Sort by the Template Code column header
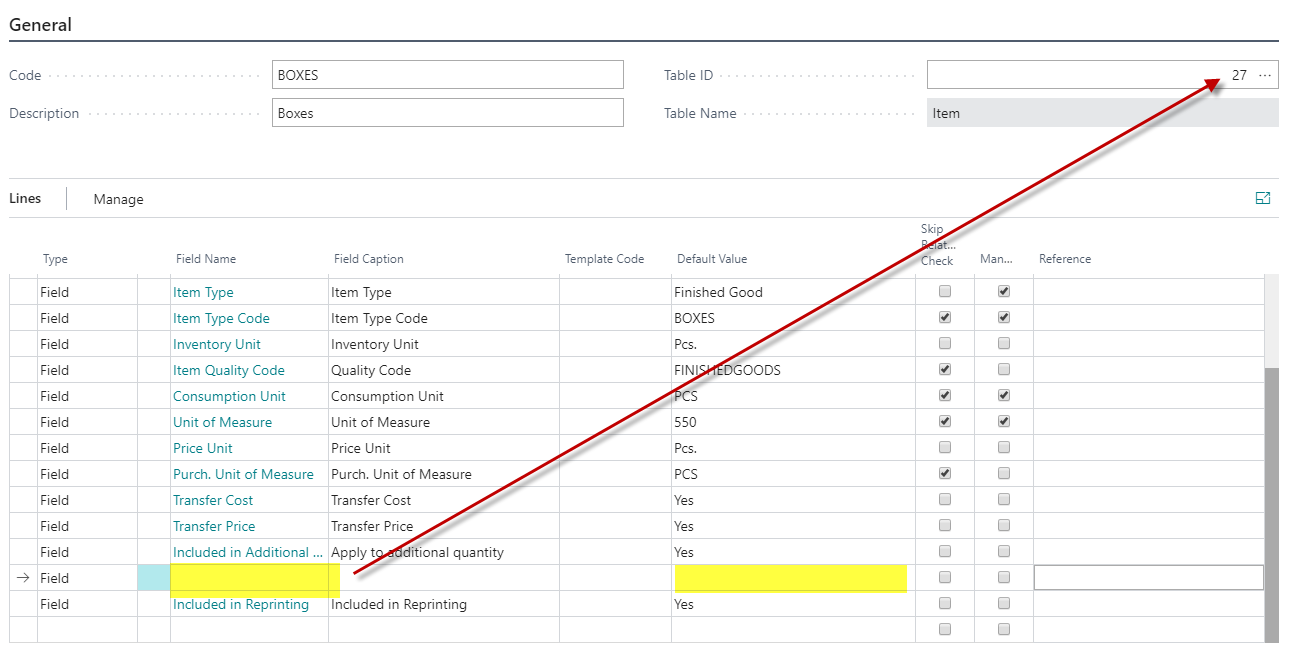This screenshot has width=1289, height=651. (x=604, y=259)
